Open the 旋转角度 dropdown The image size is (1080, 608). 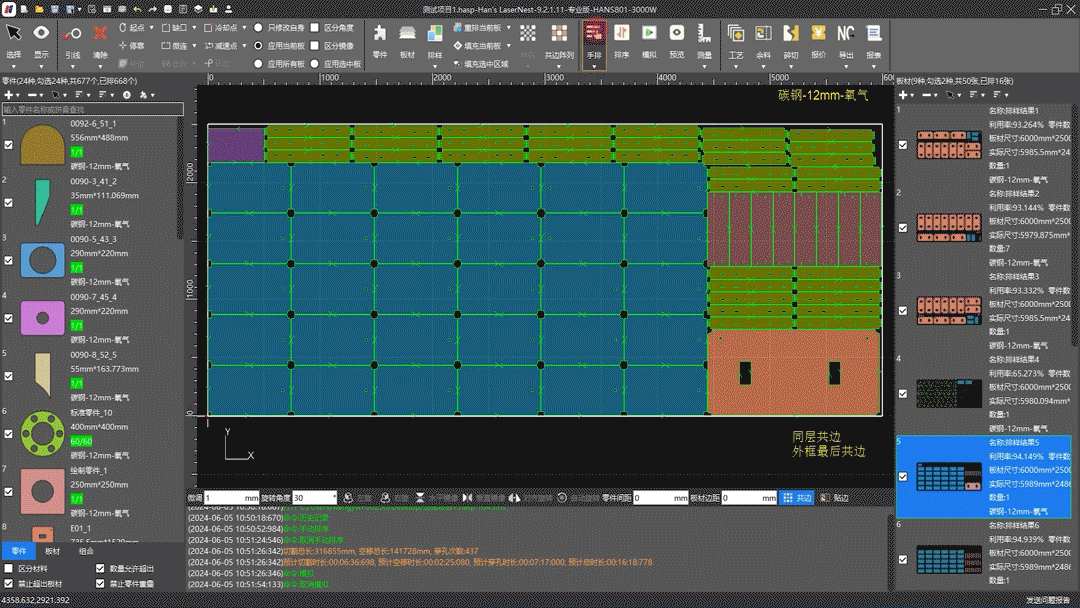(x=329, y=498)
